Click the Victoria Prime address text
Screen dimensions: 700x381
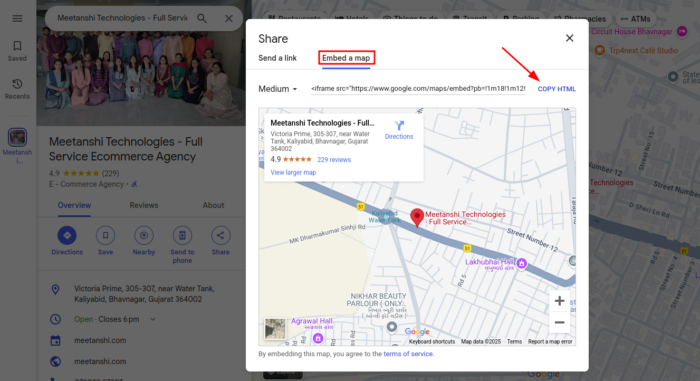pyautogui.click(x=144, y=294)
